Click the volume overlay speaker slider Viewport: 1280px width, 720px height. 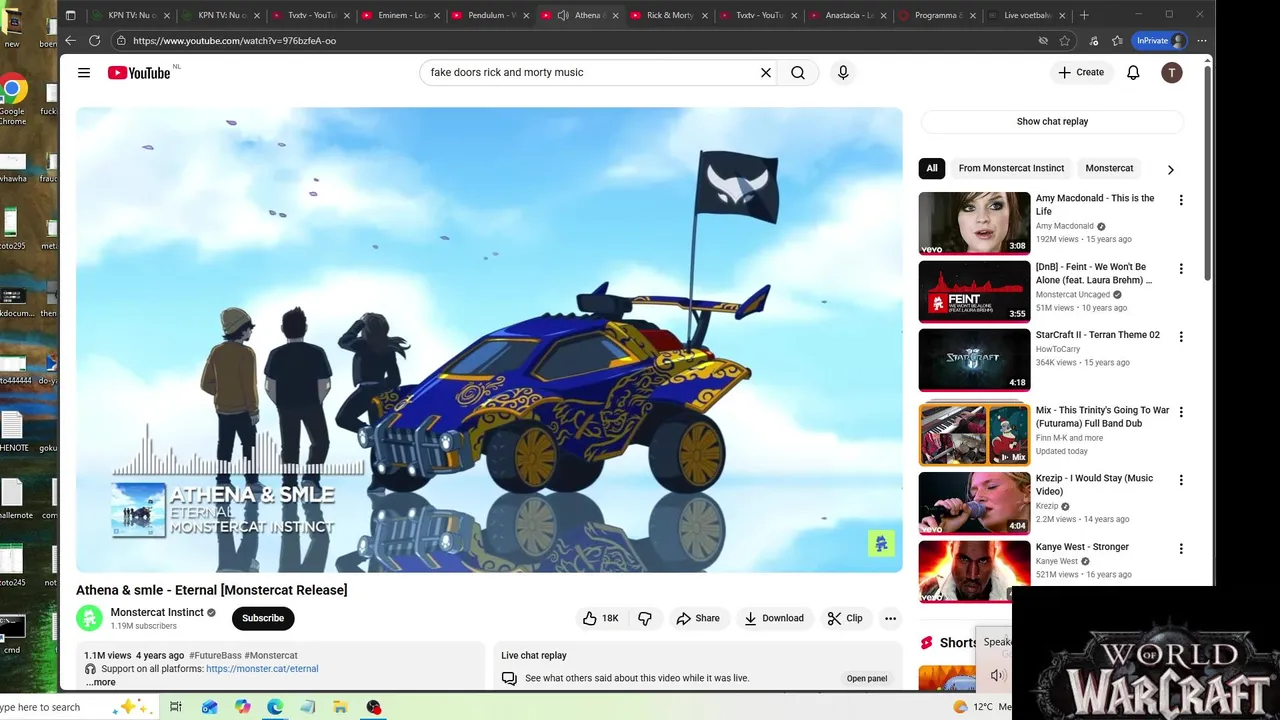[997, 676]
